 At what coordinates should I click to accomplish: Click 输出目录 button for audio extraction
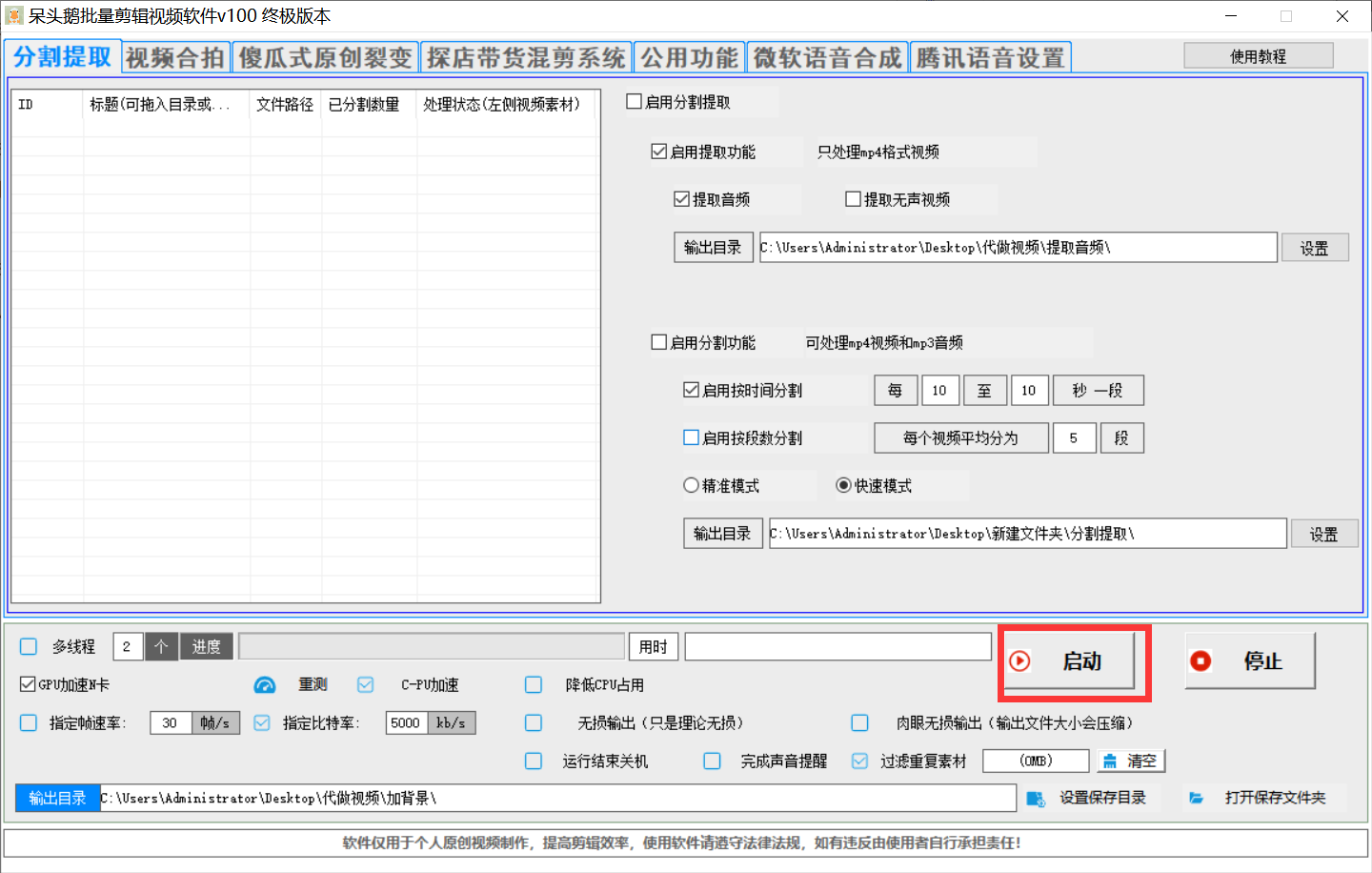click(713, 247)
